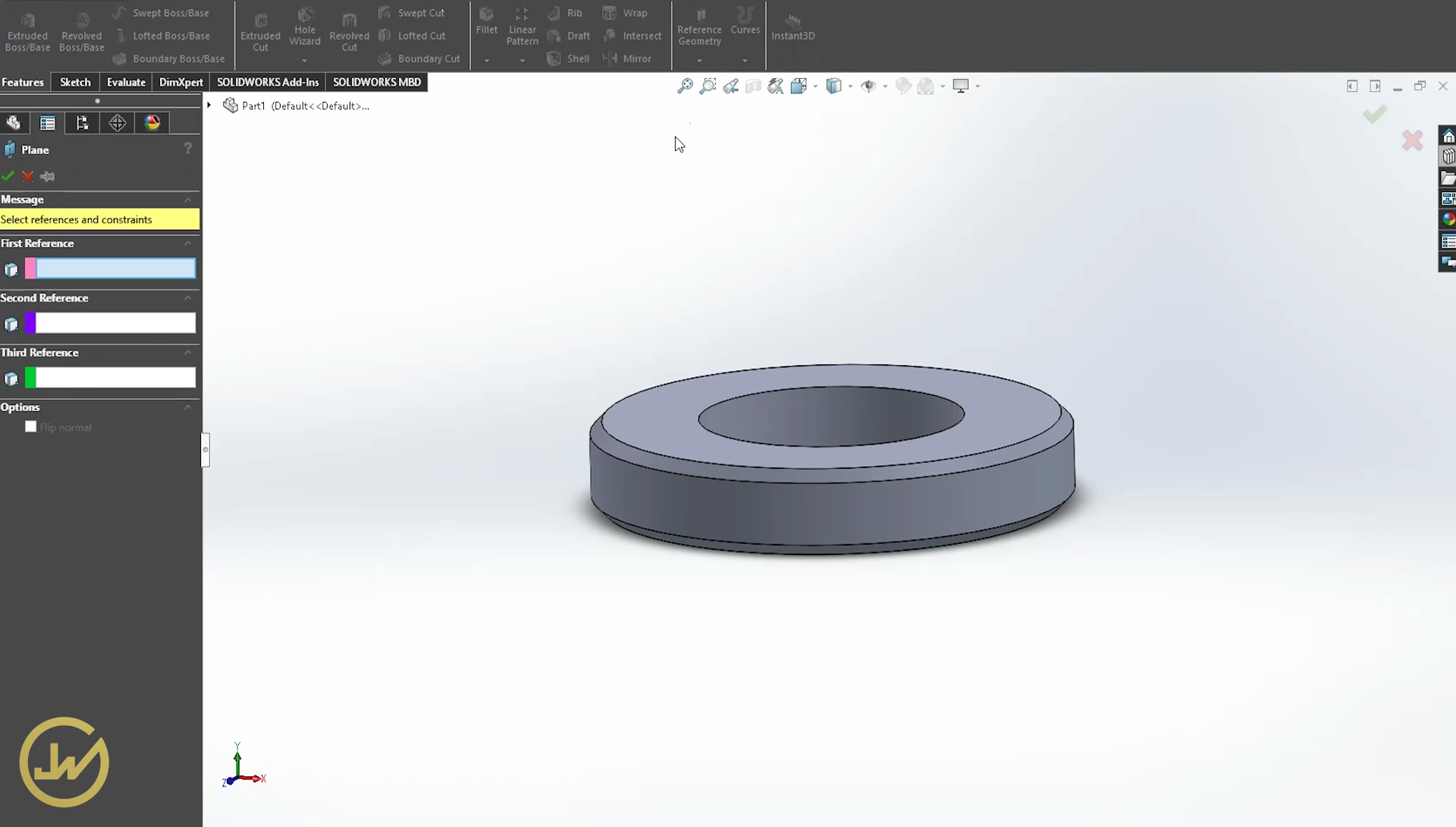
Task: Open the View Orientation cube icon
Action: pos(799,86)
